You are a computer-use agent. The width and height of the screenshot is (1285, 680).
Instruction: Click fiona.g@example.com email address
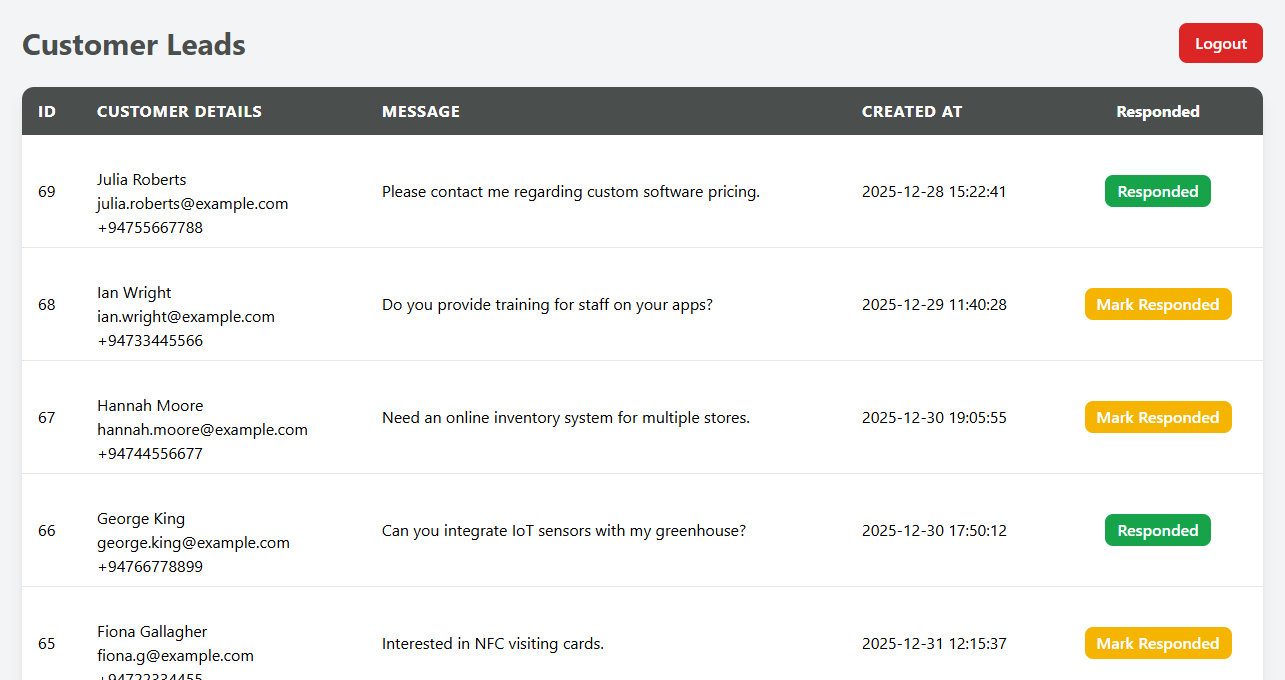175,656
